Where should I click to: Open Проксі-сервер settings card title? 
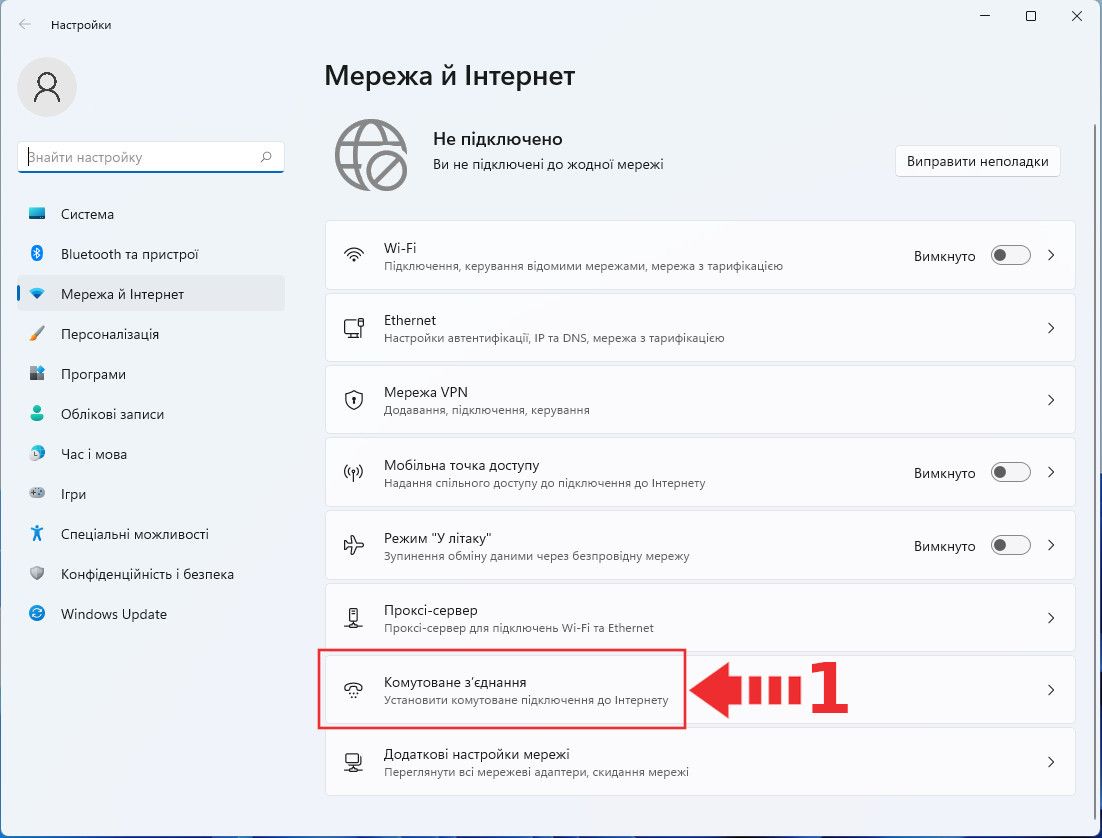pyautogui.click(x=430, y=610)
